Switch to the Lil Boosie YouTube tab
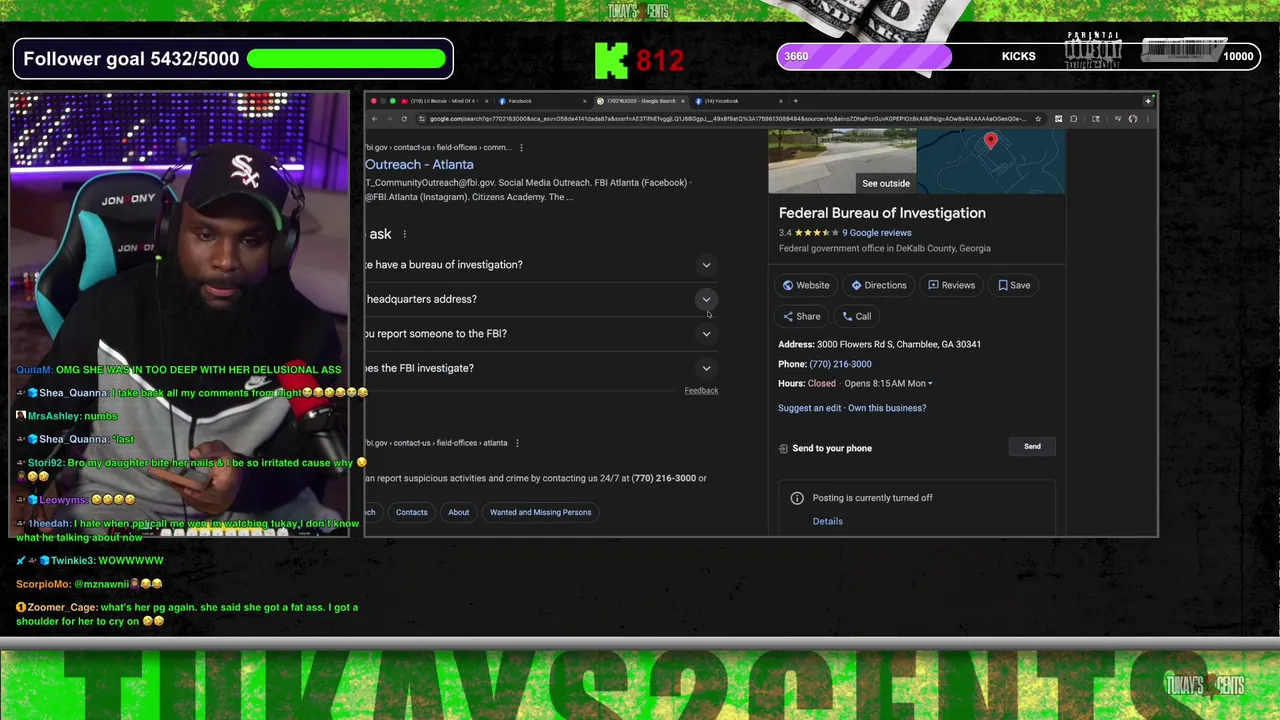1280x720 pixels. [445, 101]
